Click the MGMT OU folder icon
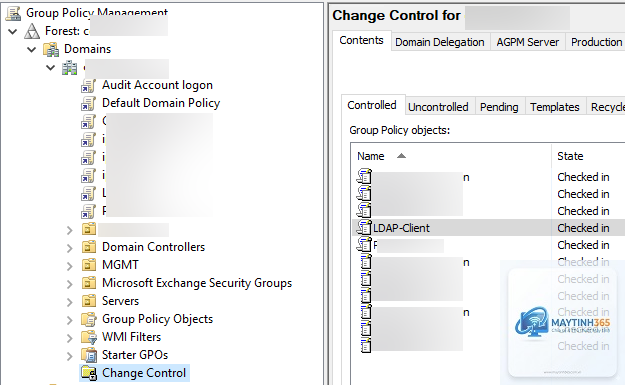The height and width of the screenshot is (385, 625). [88, 265]
